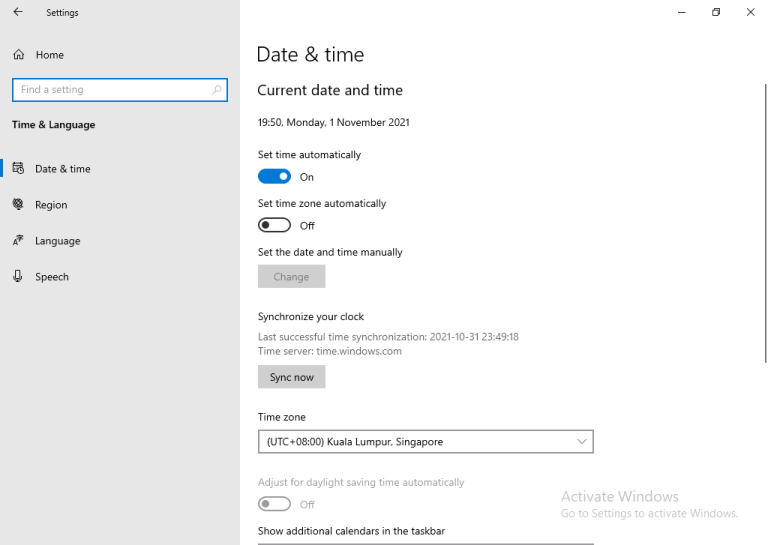
Task: Open the Region settings page
Action: tap(51, 205)
